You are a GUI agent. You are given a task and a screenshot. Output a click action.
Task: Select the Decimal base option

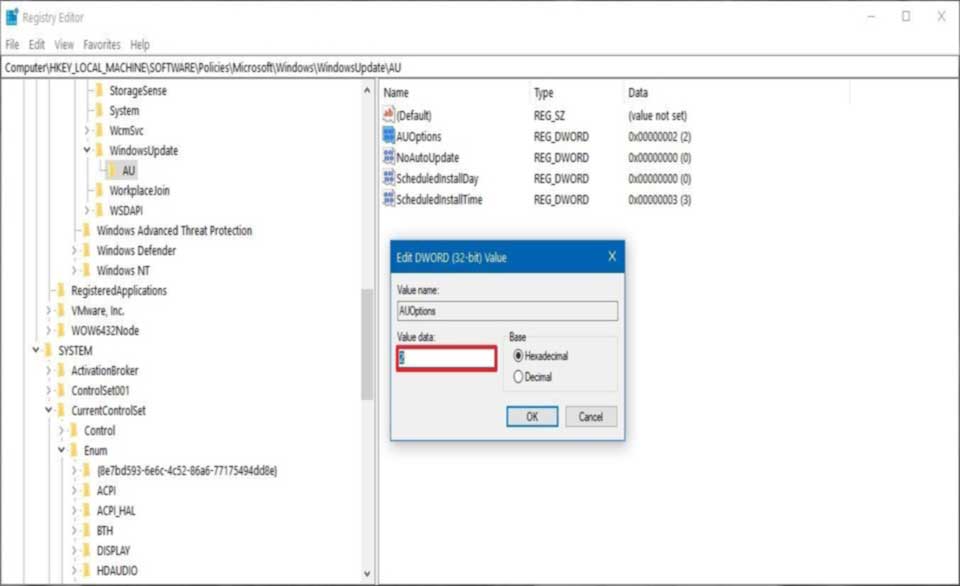tap(518, 377)
